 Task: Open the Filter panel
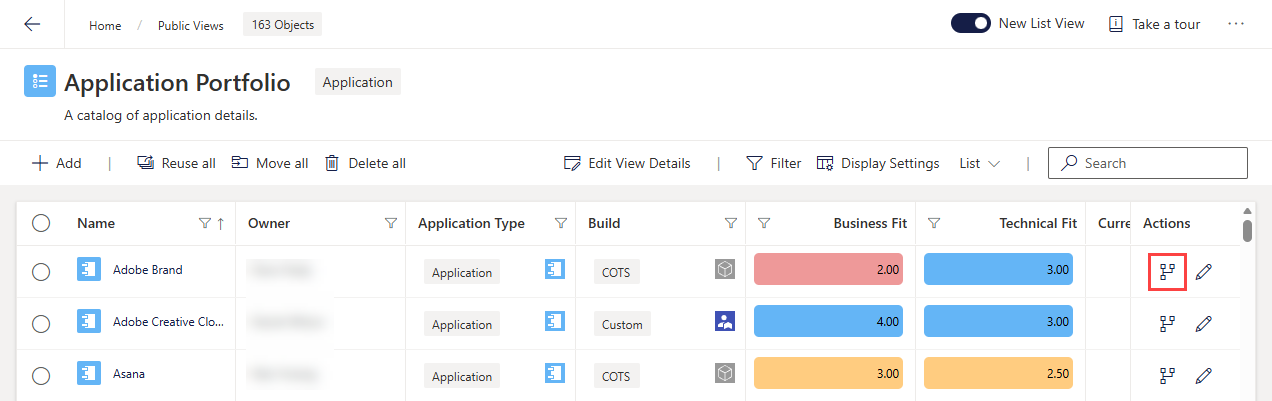(x=774, y=163)
